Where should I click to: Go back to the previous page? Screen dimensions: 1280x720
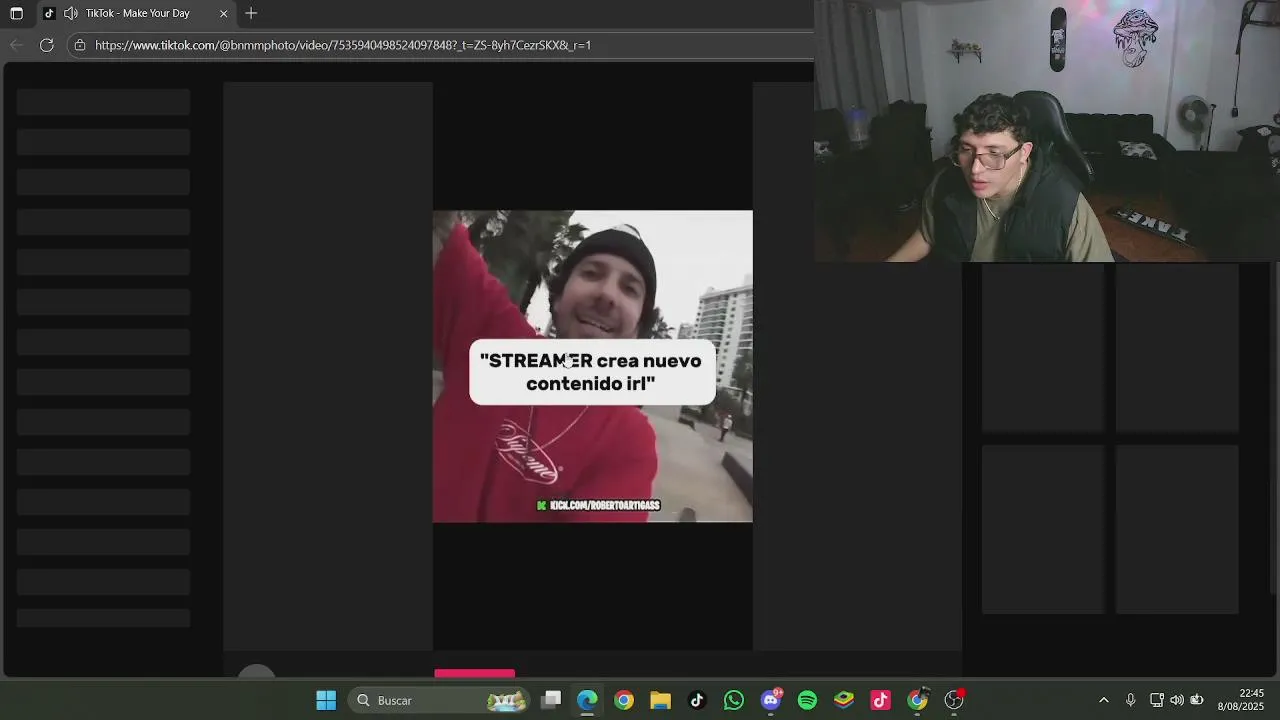[x=16, y=45]
